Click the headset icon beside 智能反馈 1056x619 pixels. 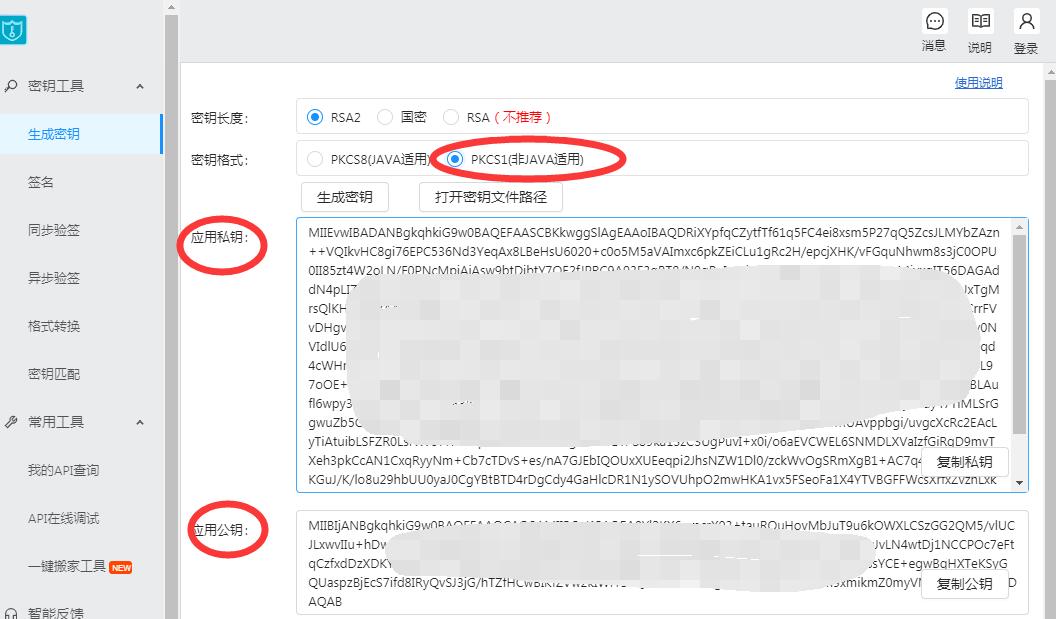click(11, 612)
